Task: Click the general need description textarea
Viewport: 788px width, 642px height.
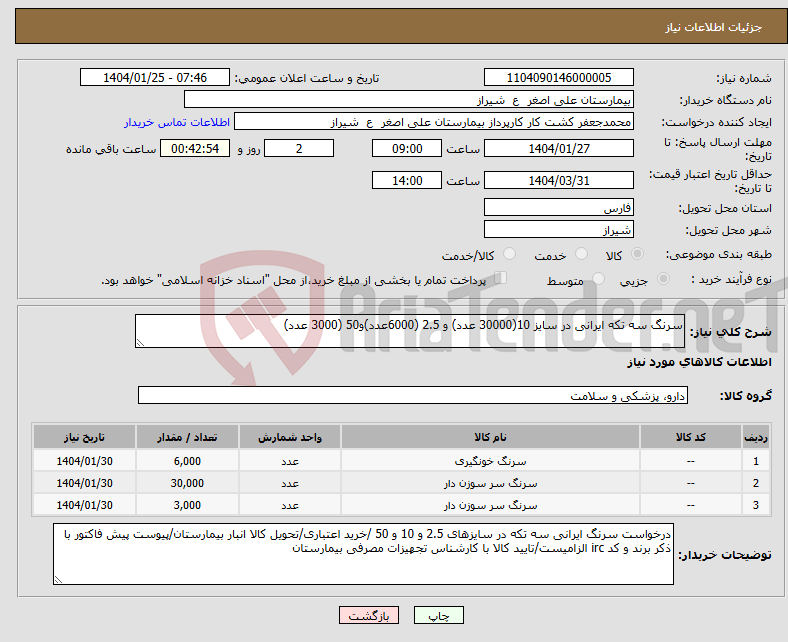Action: pos(410,331)
